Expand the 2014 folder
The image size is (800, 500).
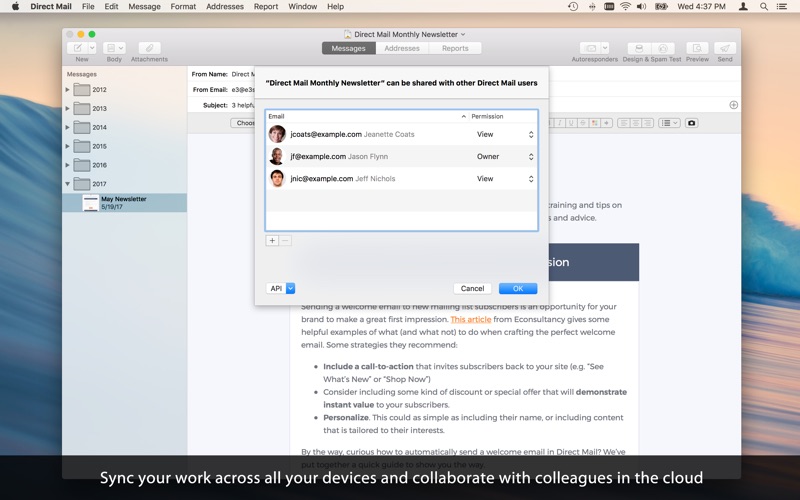coord(67,128)
